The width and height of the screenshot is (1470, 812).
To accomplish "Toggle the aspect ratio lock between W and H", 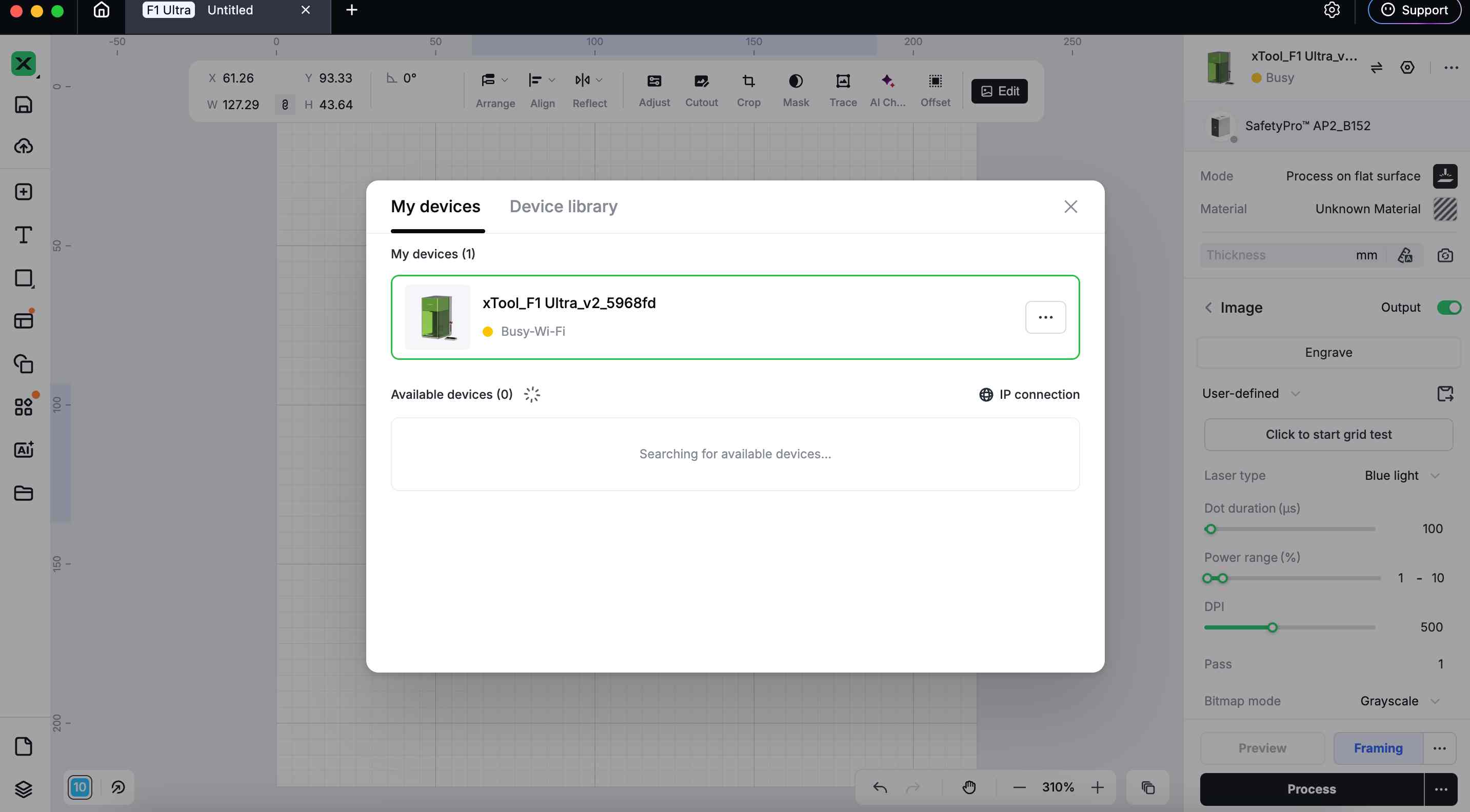I will click(285, 105).
